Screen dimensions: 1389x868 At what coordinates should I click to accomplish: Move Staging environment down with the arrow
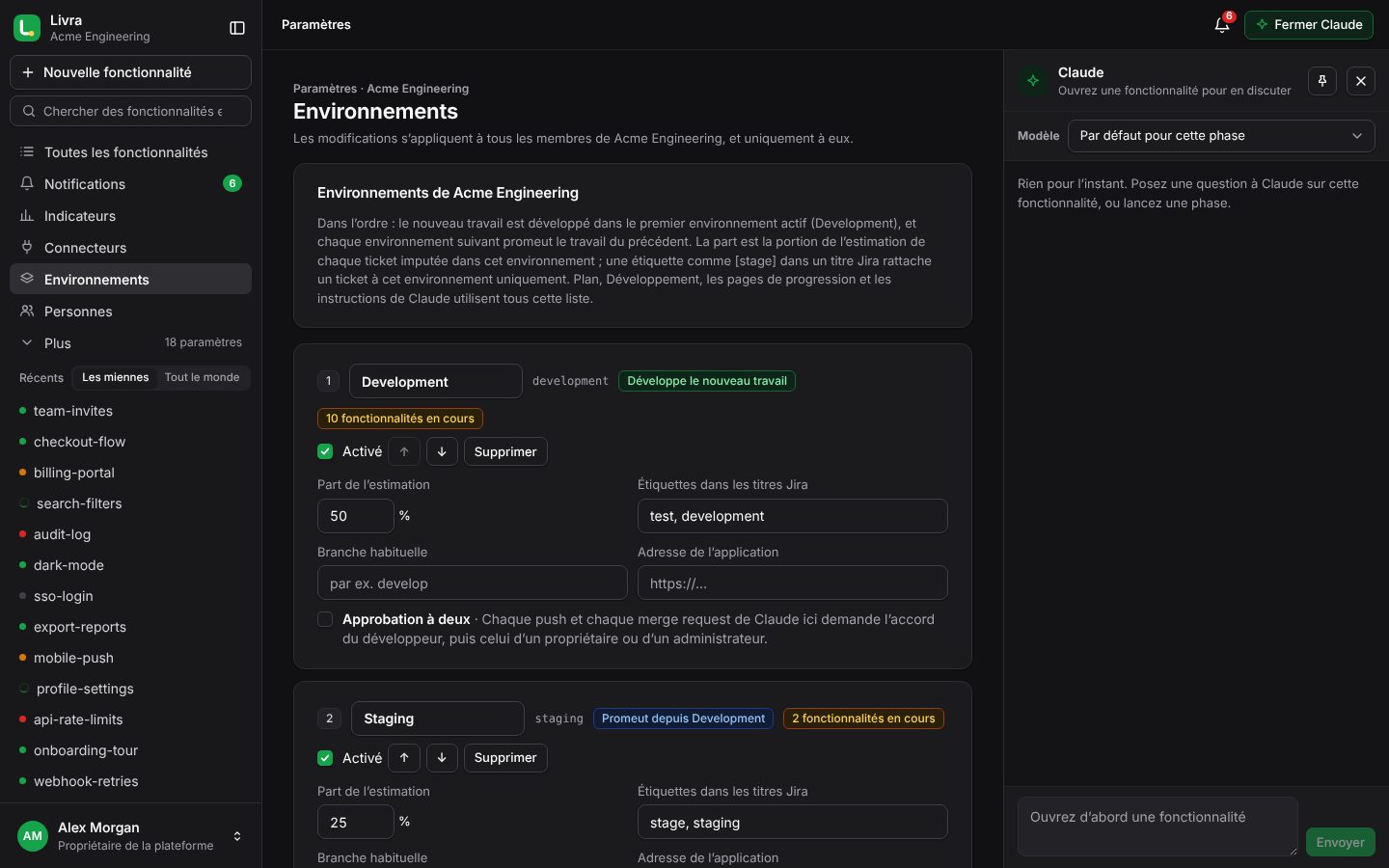pos(442,758)
